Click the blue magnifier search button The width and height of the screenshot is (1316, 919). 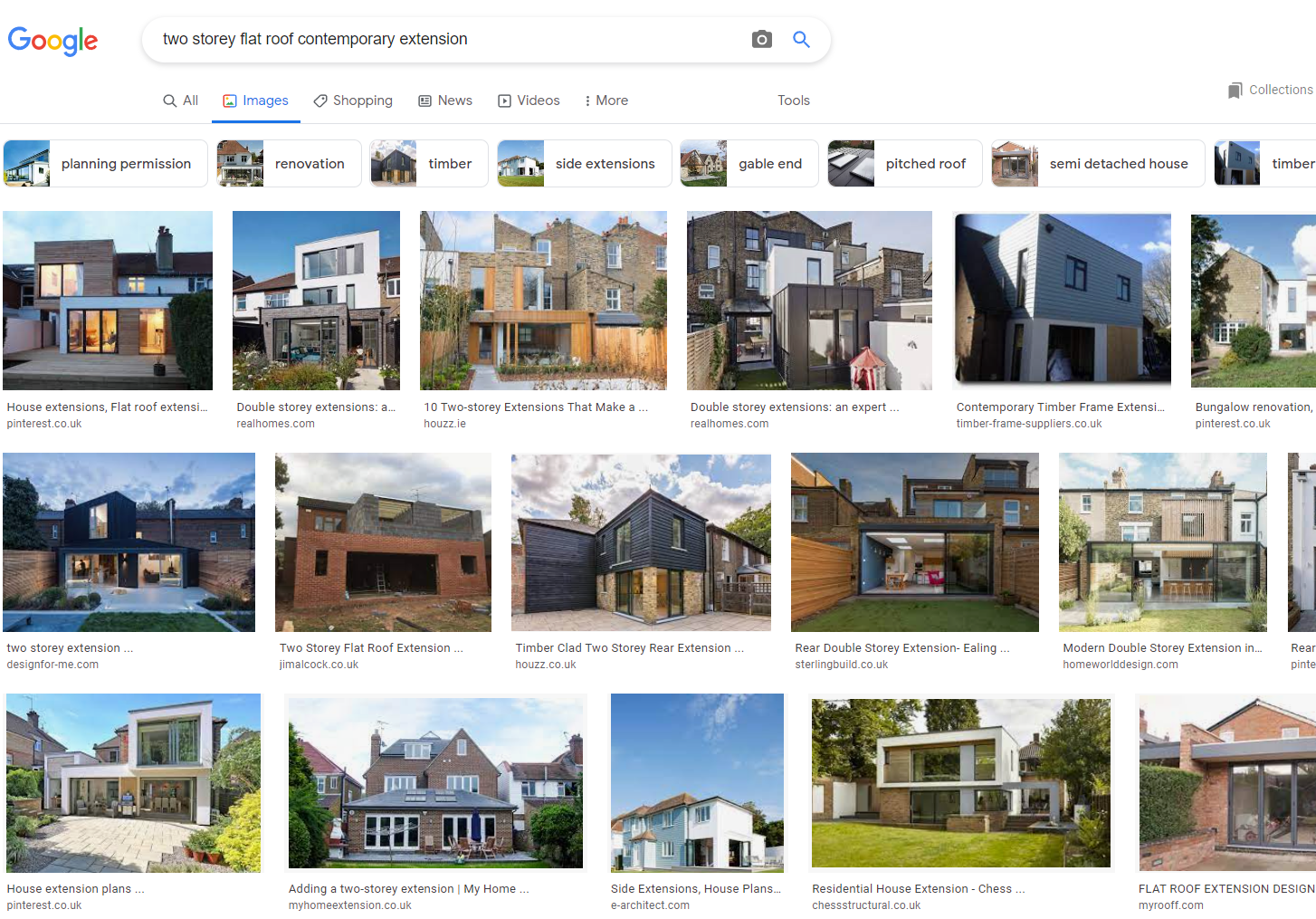[x=801, y=39]
